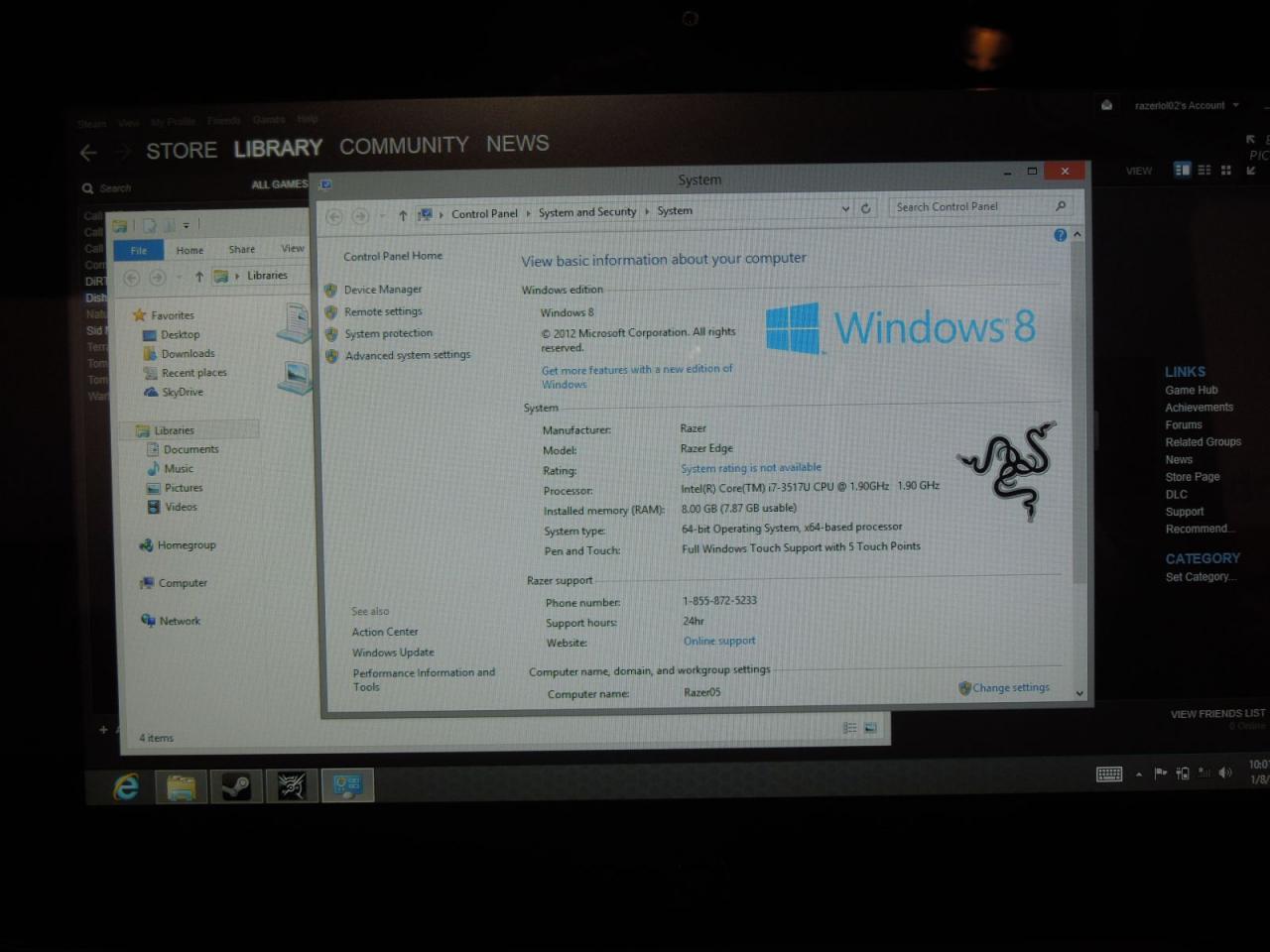Switch Steam library to detail view
Screen dimensions: 1270x952
pyautogui.click(x=1182, y=170)
